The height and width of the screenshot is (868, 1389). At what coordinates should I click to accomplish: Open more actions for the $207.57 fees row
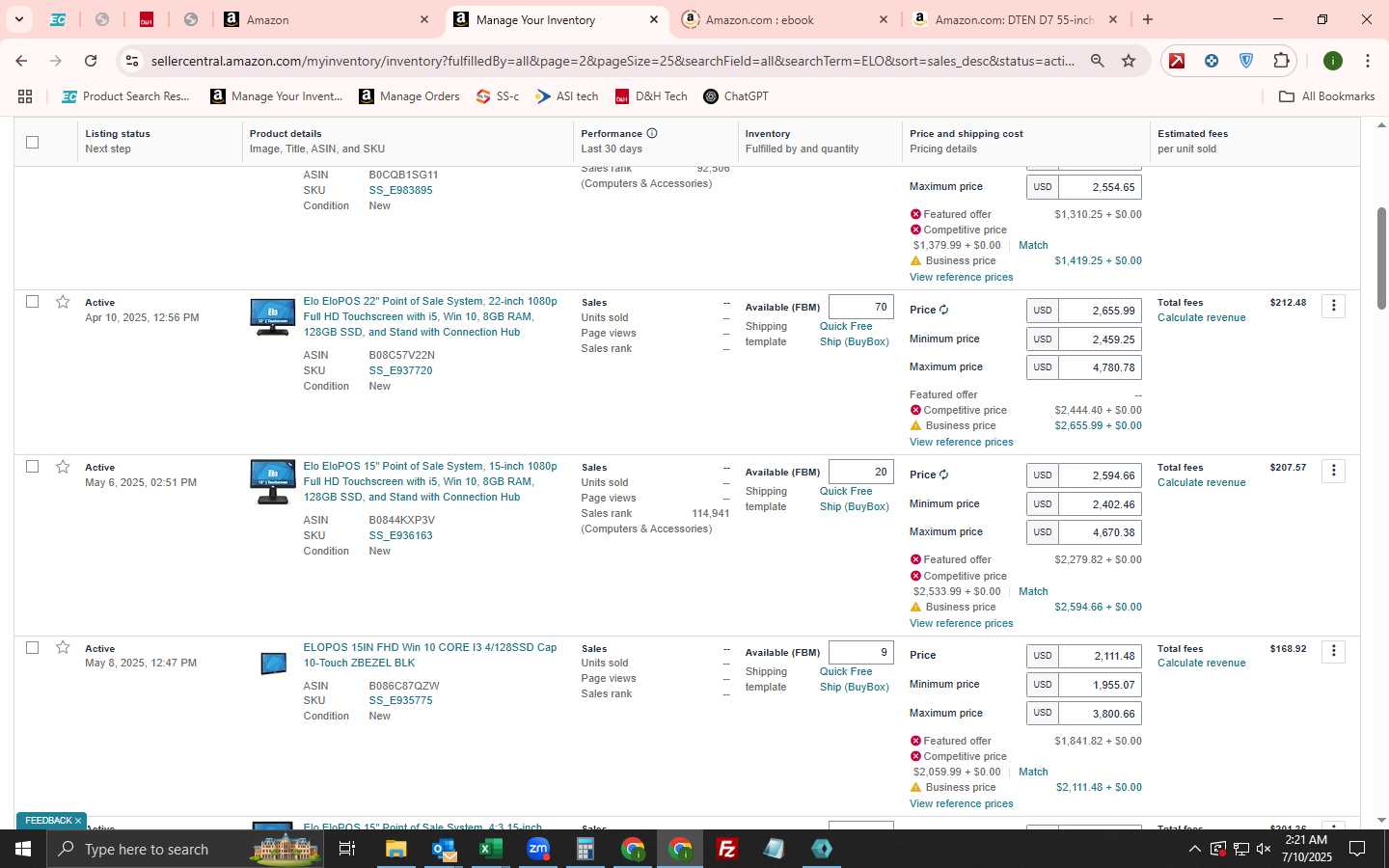(1333, 471)
